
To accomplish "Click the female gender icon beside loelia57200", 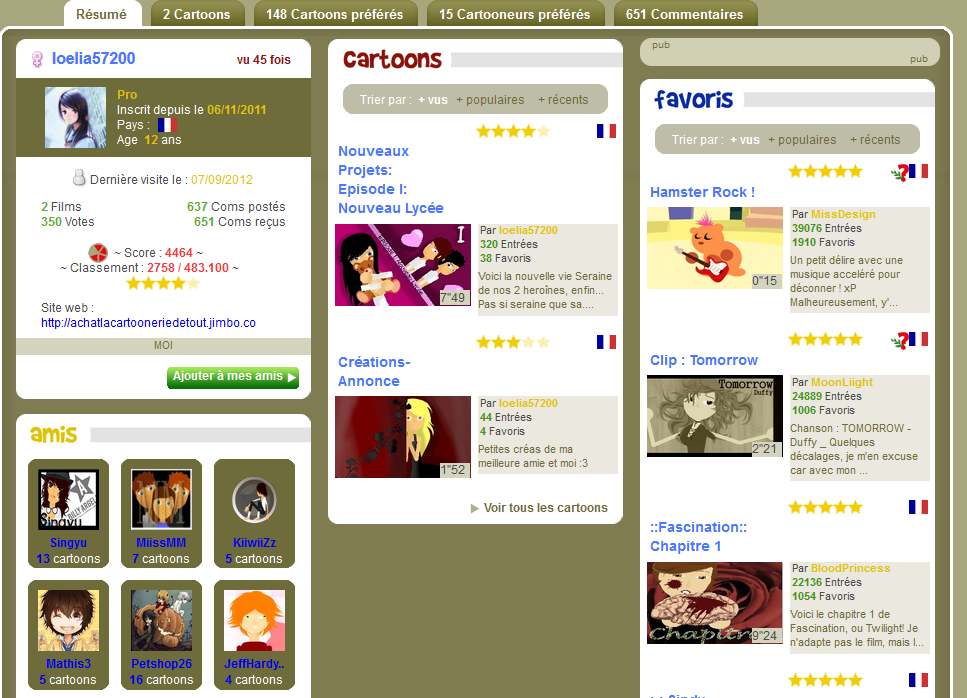I will [37, 59].
